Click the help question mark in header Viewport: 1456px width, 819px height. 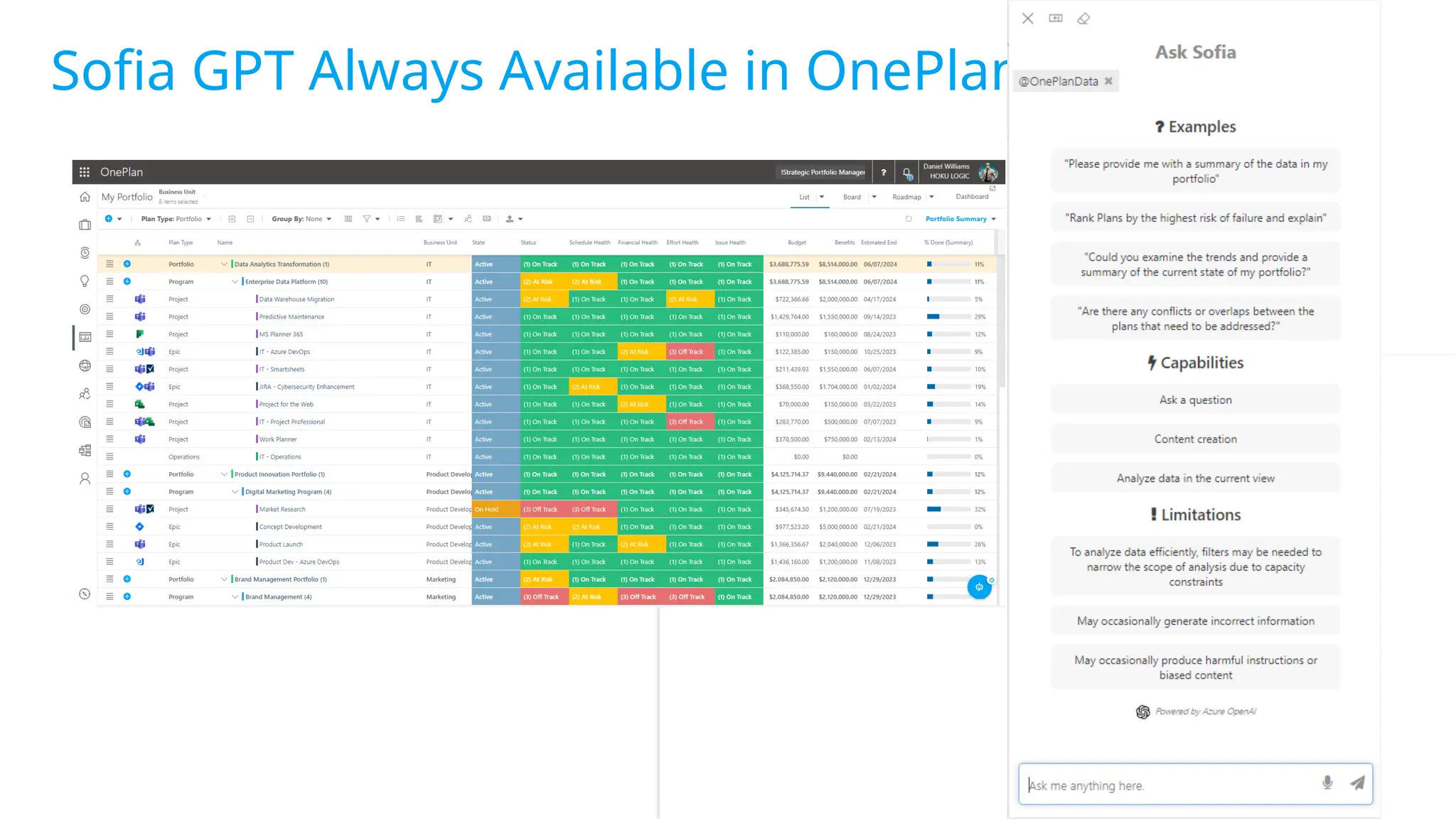coord(884,172)
